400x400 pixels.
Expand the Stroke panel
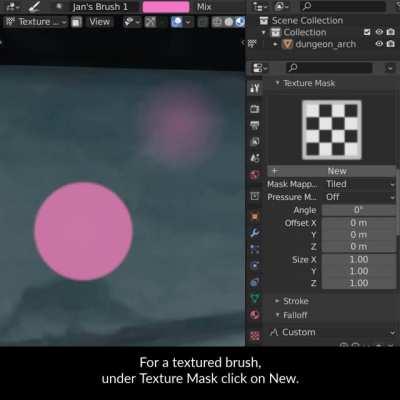coord(277,301)
